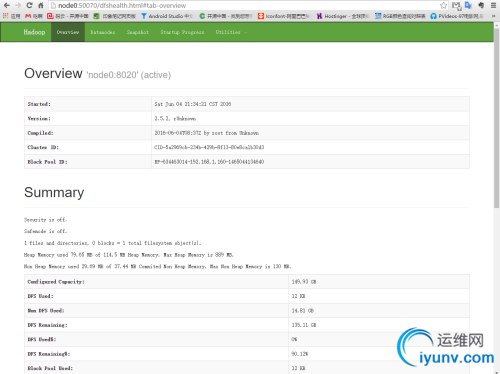Click the 'Configured Capacity:' label

point(56,282)
